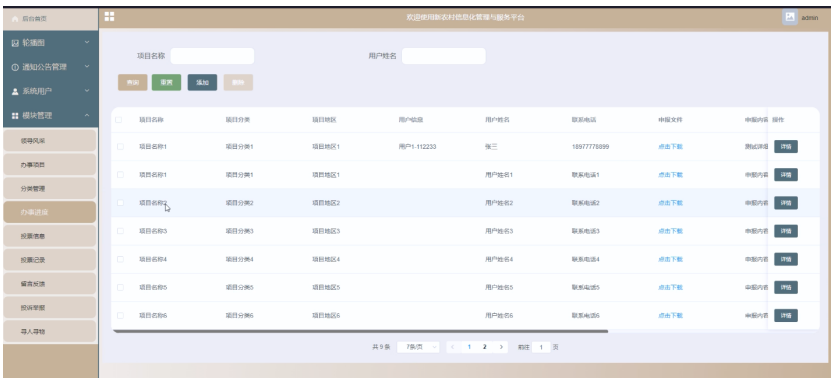Click the 用户姓名 search input field

point(444,56)
